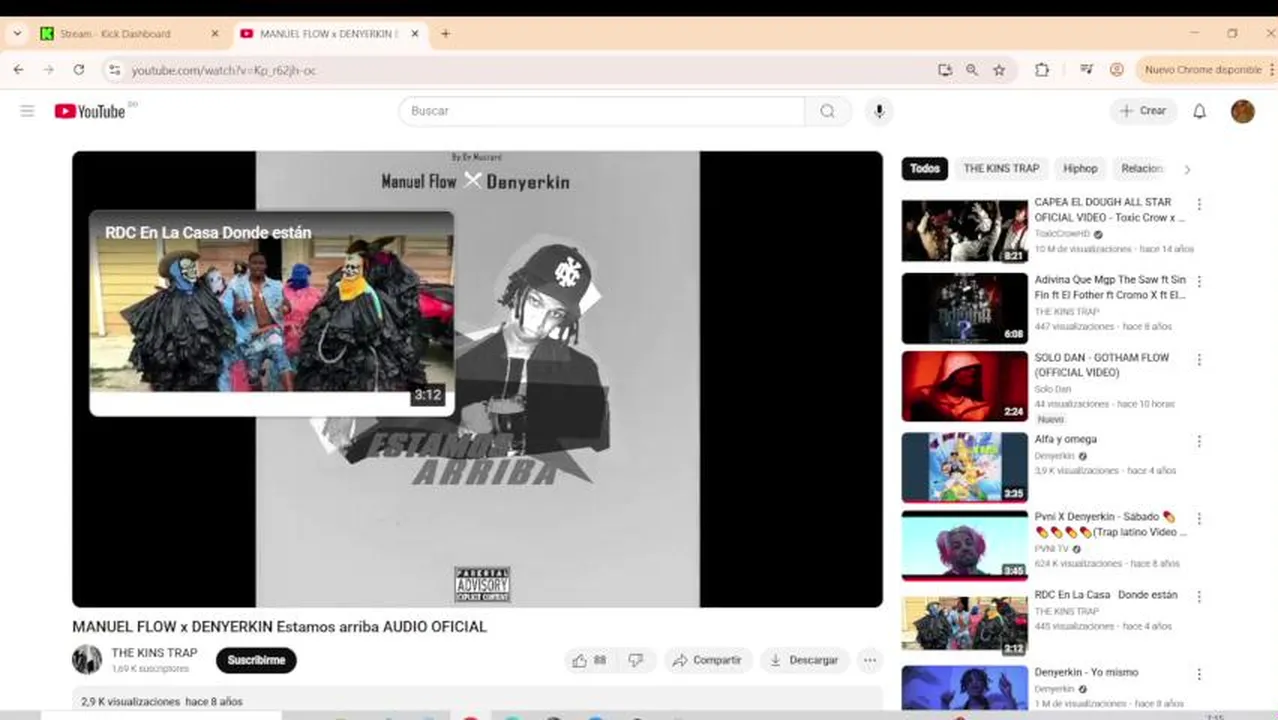The height and width of the screenshot is (720, 1278).
Task: Like the video with thumbs up
Action: (x=588, y=660)
